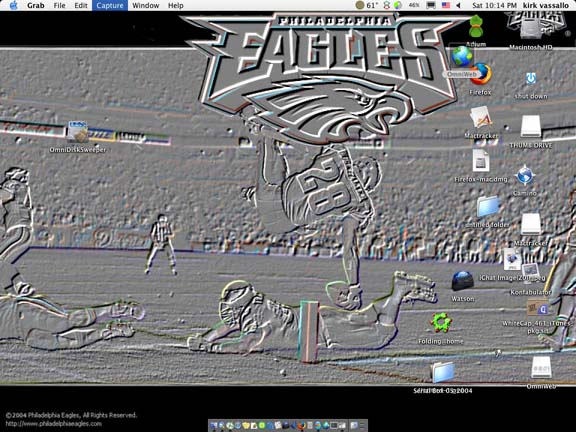Select the OmniDiskSweeper desktop icon
Screen dimensions: 576x432
(78, 132)
